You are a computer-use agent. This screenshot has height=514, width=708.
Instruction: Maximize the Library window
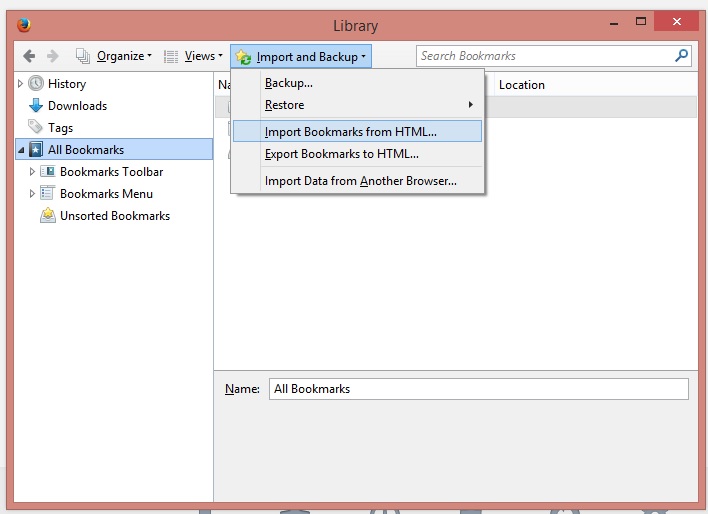(641, 21)
